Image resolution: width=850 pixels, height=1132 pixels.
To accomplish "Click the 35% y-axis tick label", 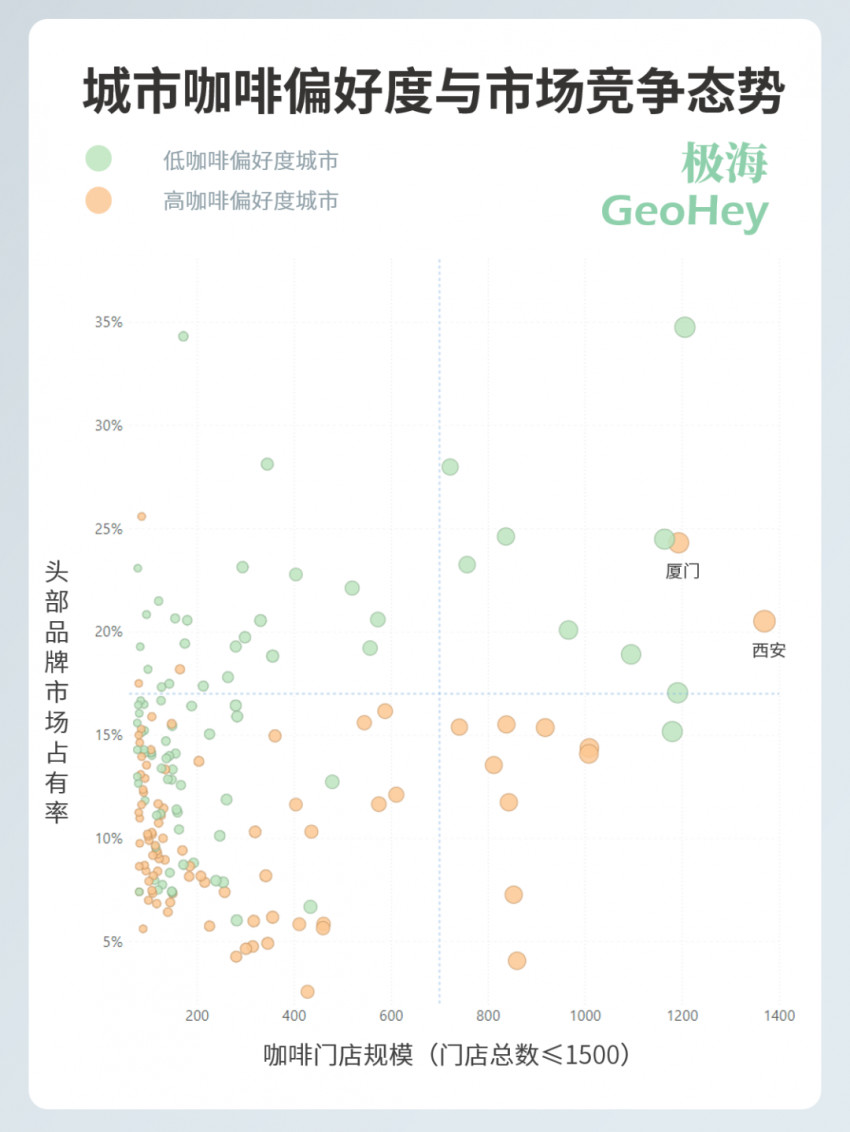I will (109, 322).
